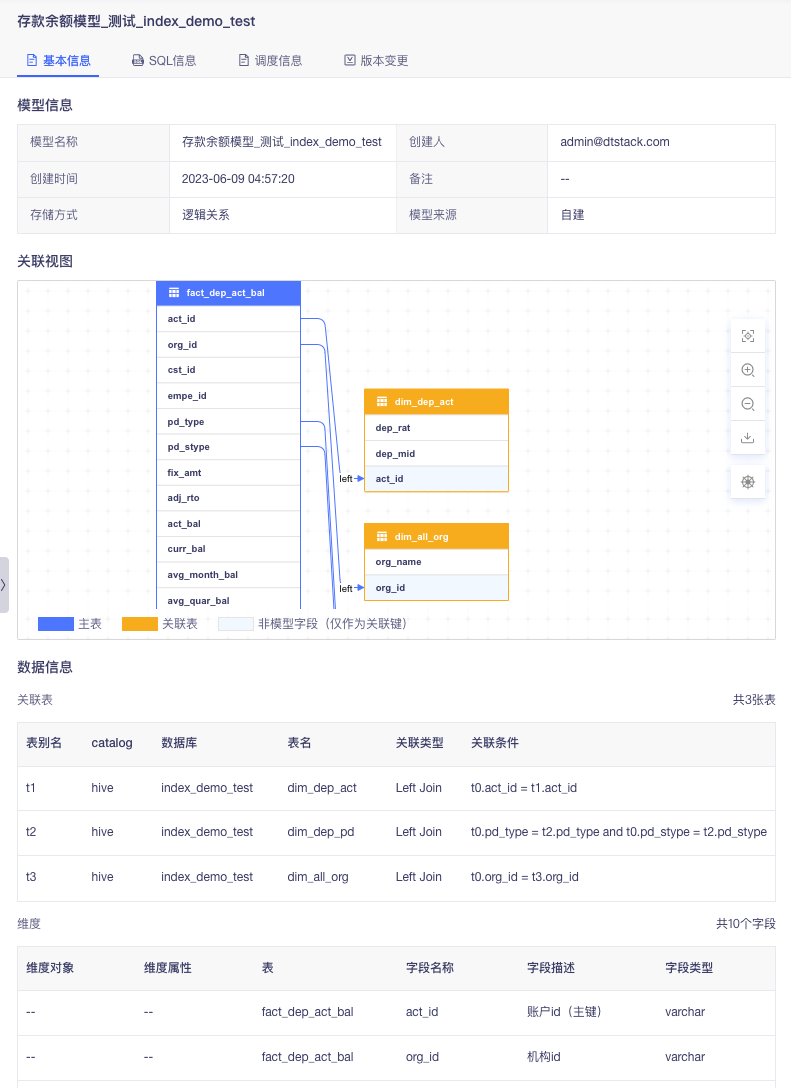This screenshot has height=1088, width=791.
Task: Click the 账户id（主键） field description
Action: tap(564, 1012)
